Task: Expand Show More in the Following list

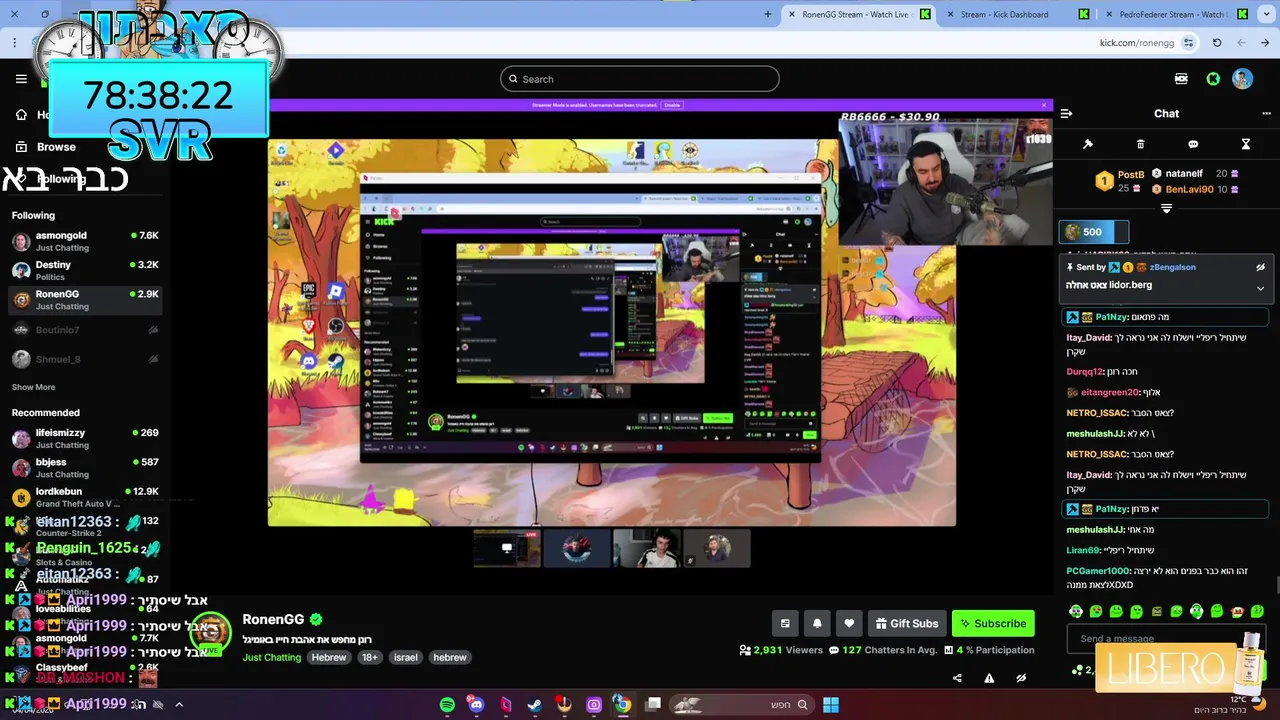Action: pos(34,387)
